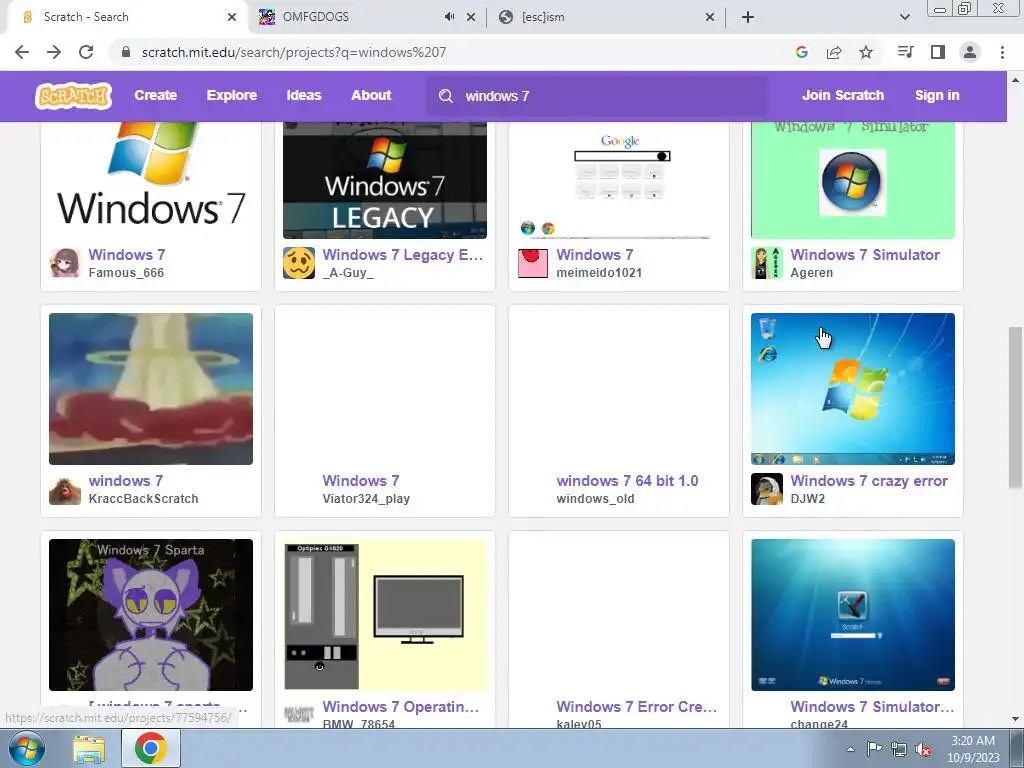
Task: Click the Windows 7 logo thumbnail
Action: (x=151, y=180)
